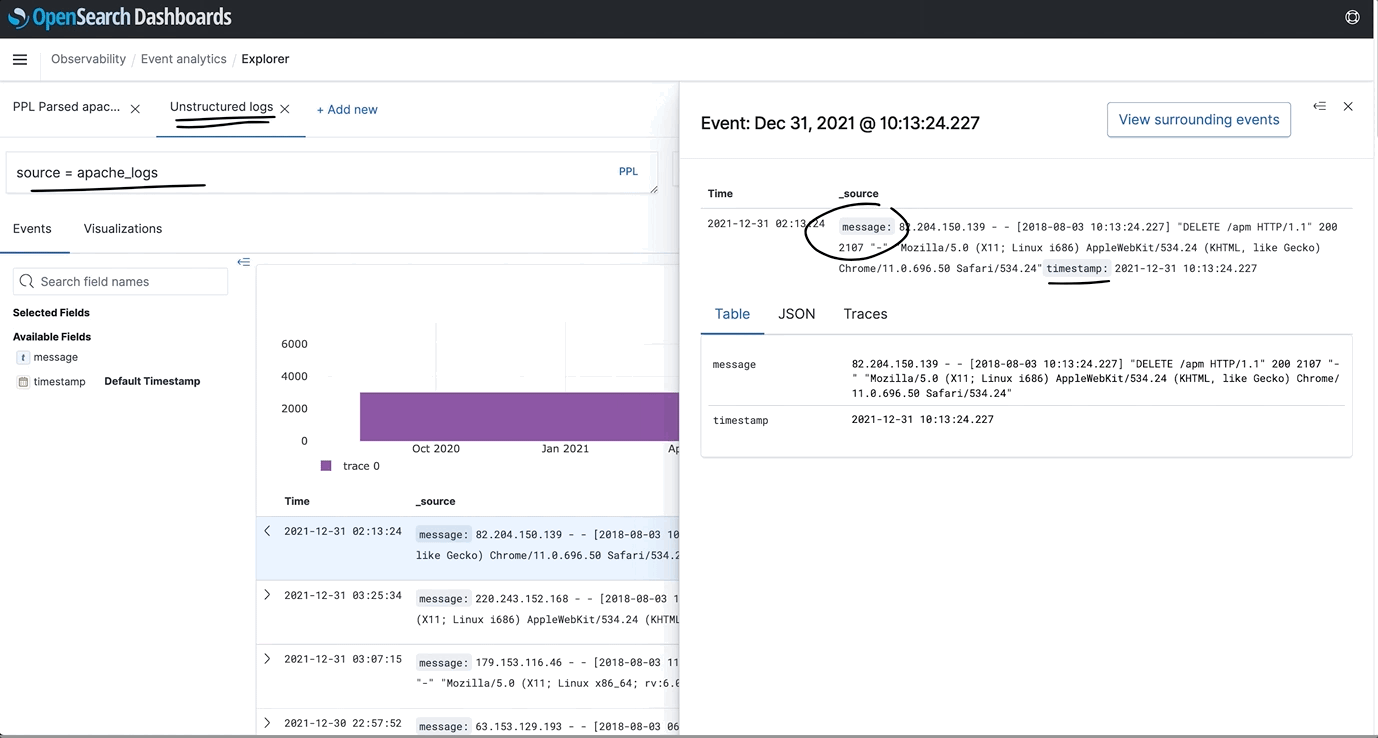Collapse the fields sidebar arrow icon
Viewport: 1378px width, 738px height.
243,262
